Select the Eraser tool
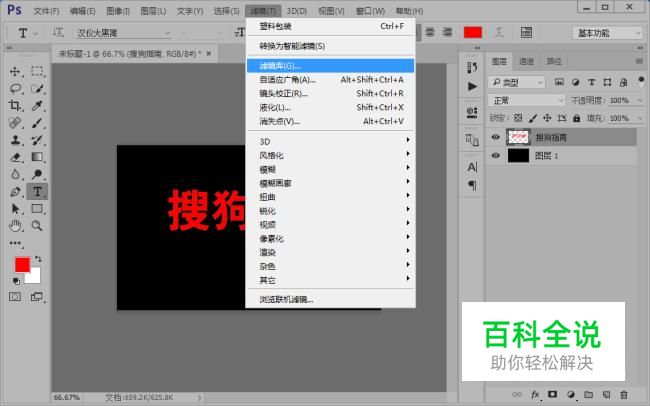Screen dimensions: 650x406 tap(15, 157)
